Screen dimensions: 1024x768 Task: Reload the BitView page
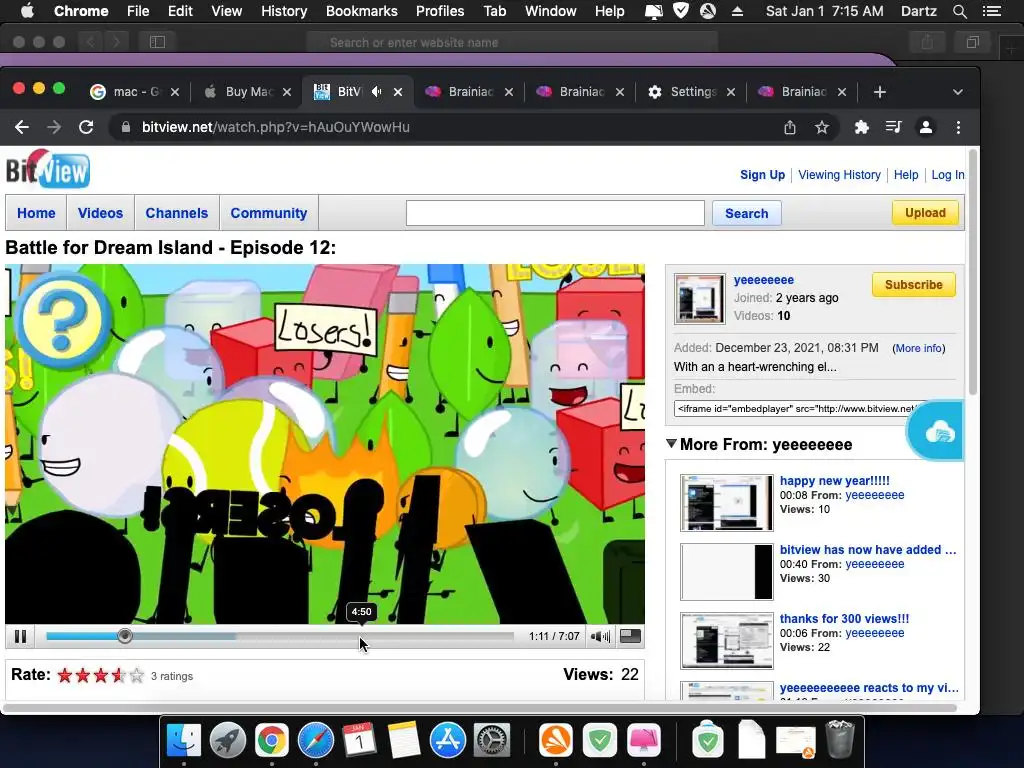pos(86,127)
